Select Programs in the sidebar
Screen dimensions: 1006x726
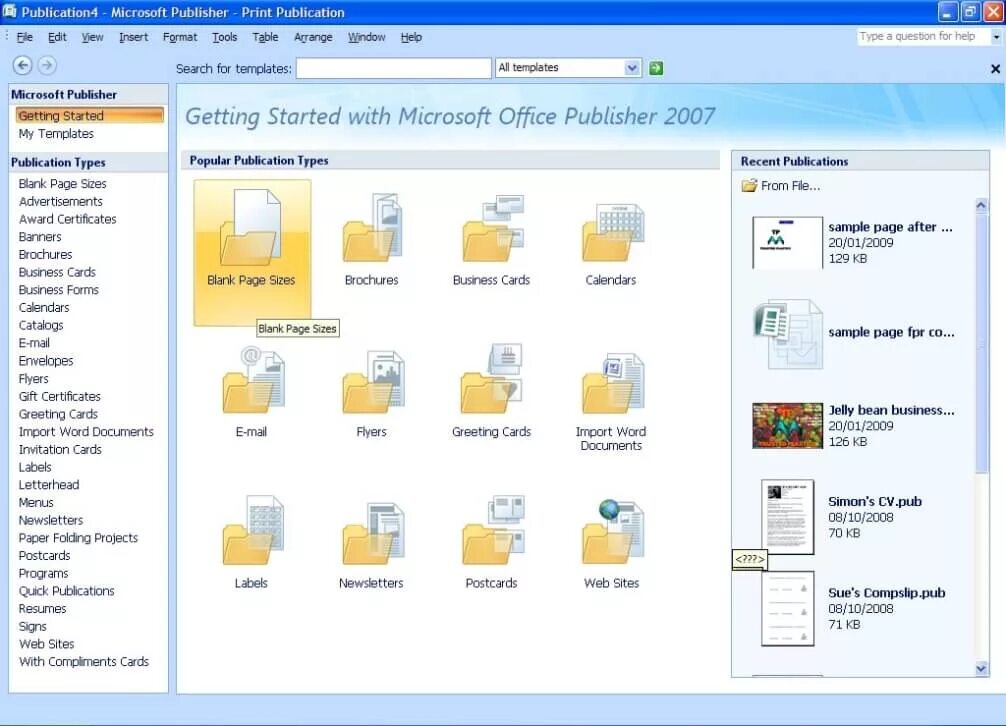tap(43, 573)
